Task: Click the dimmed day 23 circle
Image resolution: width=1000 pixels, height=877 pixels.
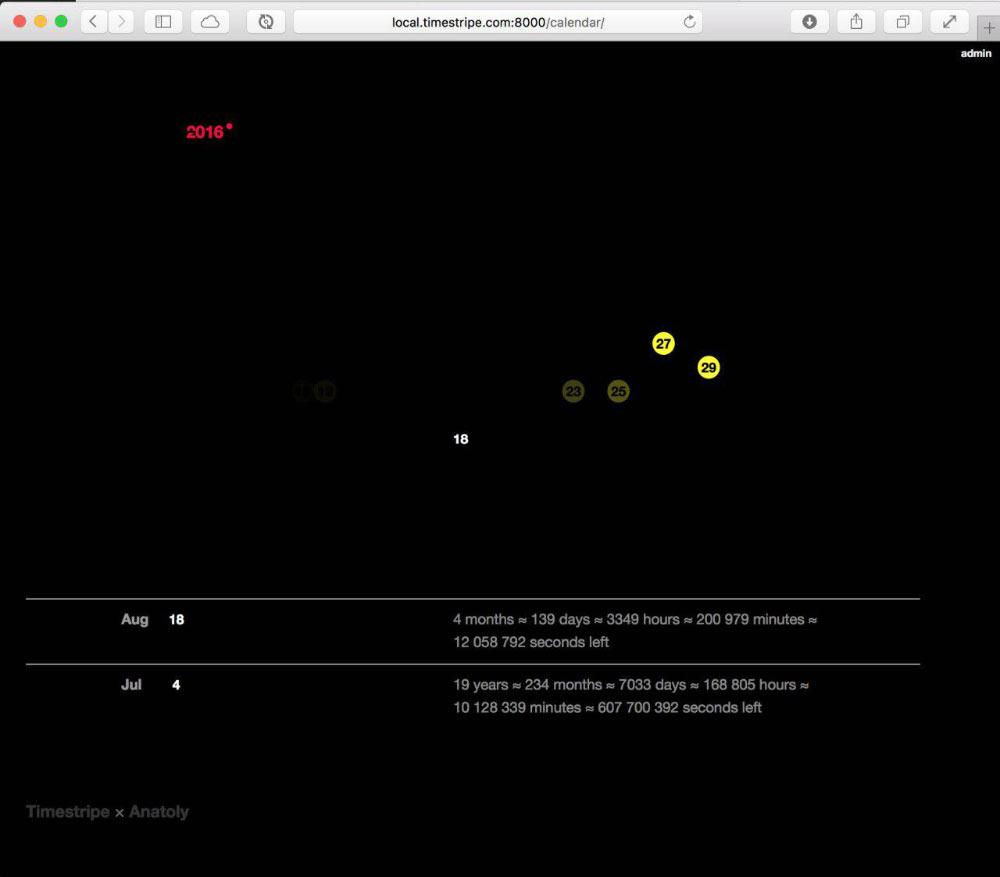Action: pos(573,392)
